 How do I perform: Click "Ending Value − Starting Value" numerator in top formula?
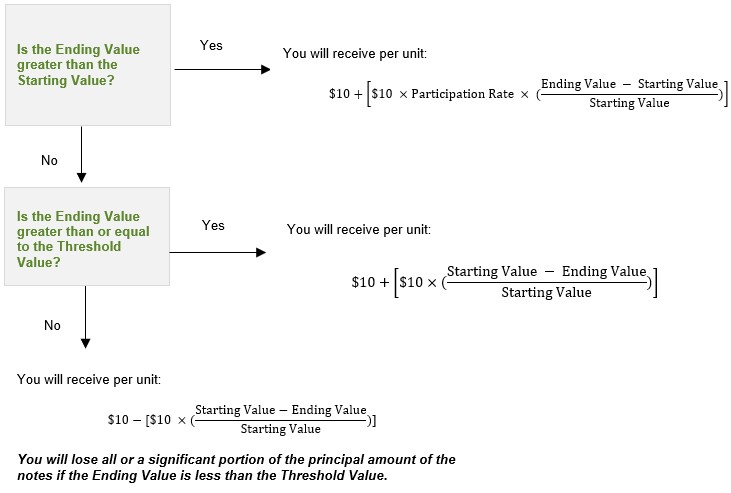[x=629, y=84]
